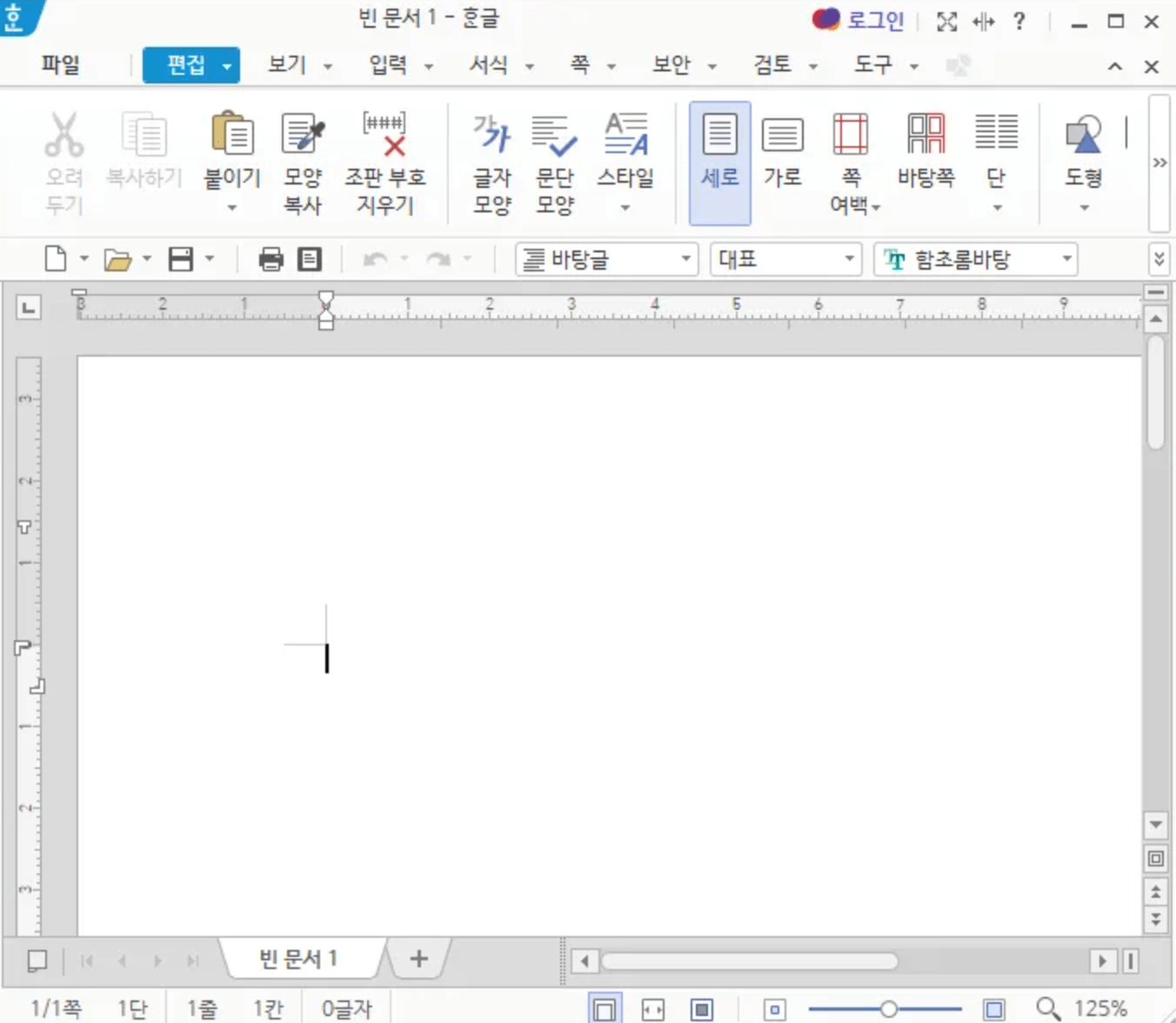1176x1023 pixels.
Task: Open the 파일 menu
Action: 60,65
